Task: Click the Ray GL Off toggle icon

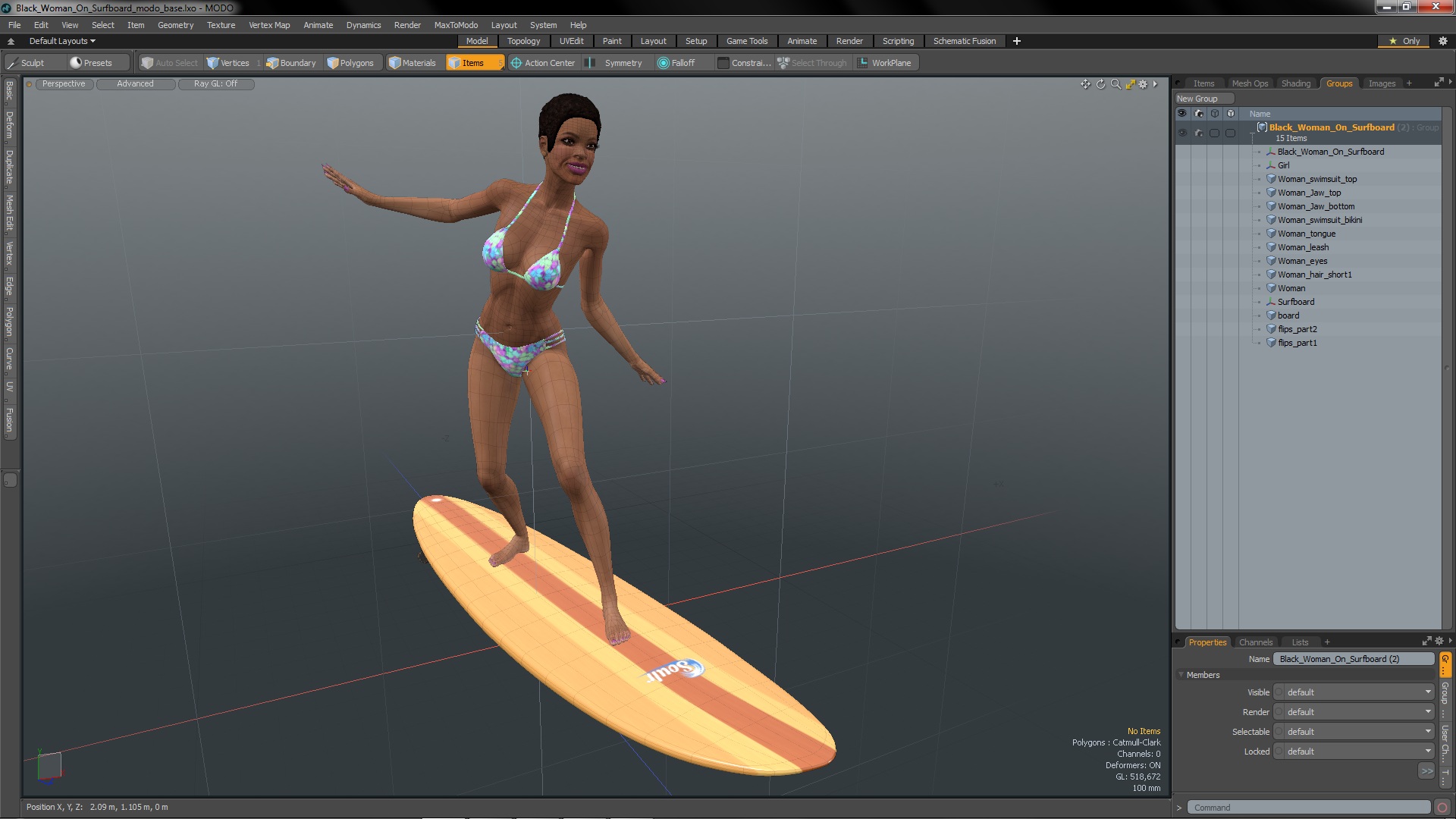Action: click(x=215, y=83)
